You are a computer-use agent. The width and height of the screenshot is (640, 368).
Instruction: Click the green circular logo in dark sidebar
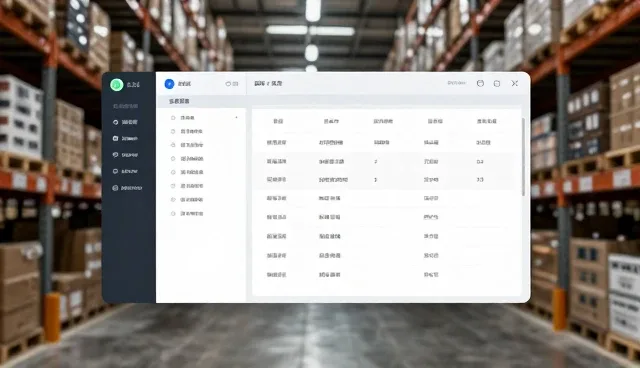pyautogui.click(x=117, y=84)
